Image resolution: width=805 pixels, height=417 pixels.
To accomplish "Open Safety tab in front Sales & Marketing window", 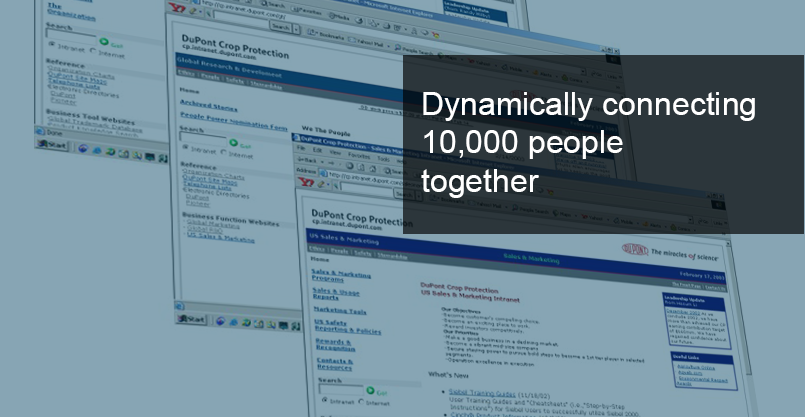I will [x=362, y=253].
